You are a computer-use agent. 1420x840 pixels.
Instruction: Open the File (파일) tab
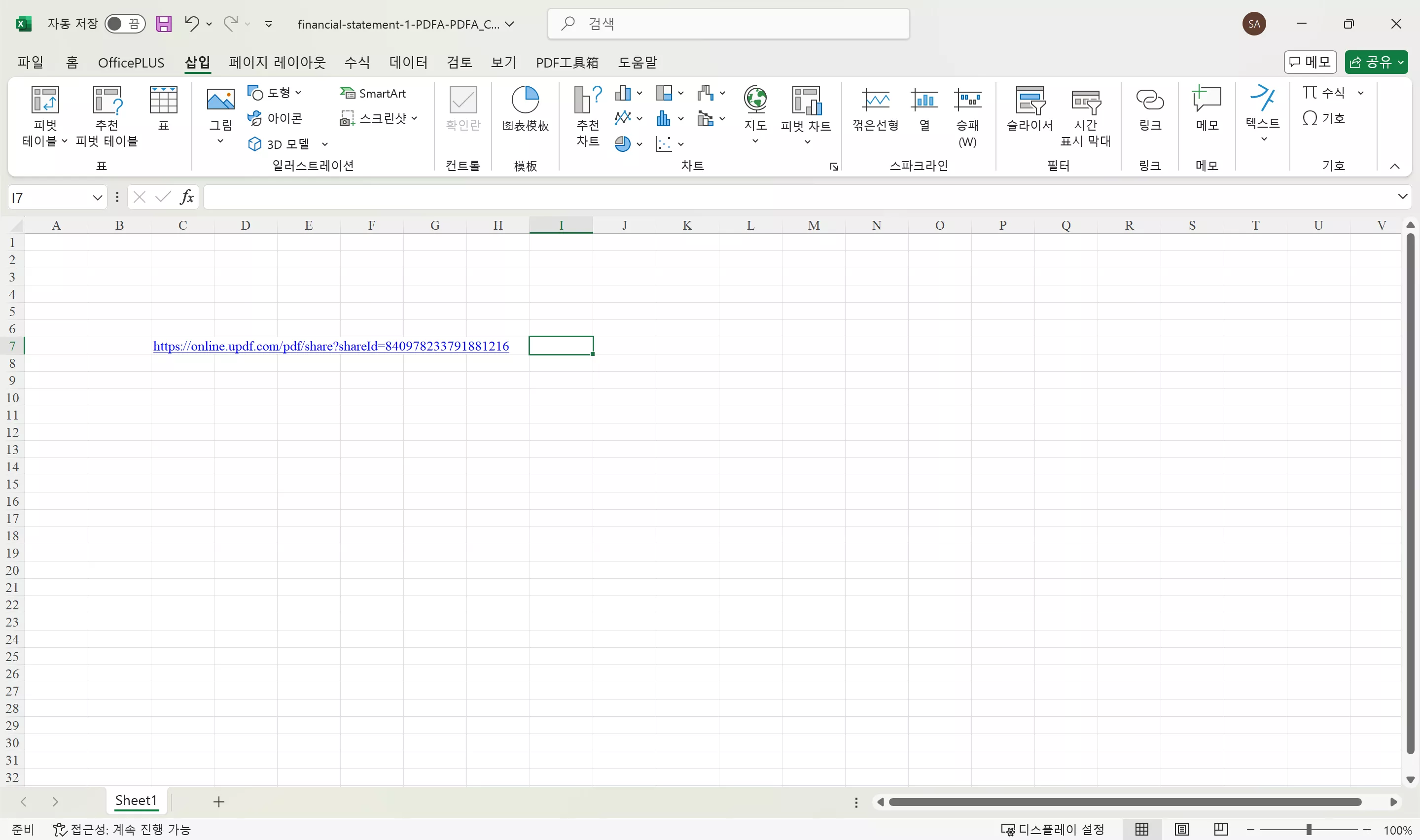(x=30, y=62)
